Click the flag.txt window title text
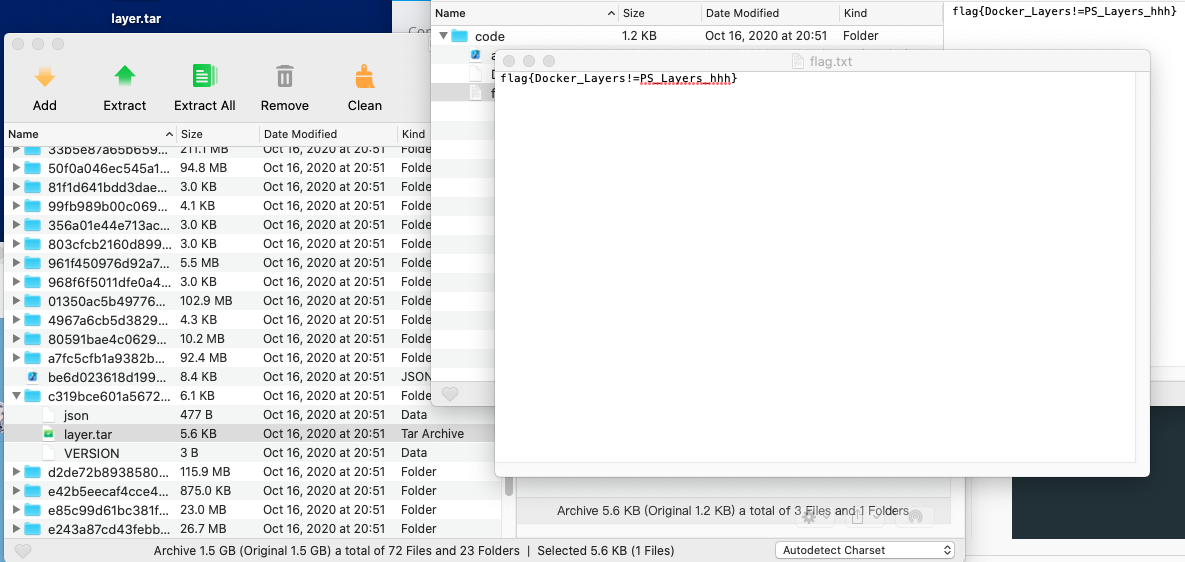 [830, 61]
